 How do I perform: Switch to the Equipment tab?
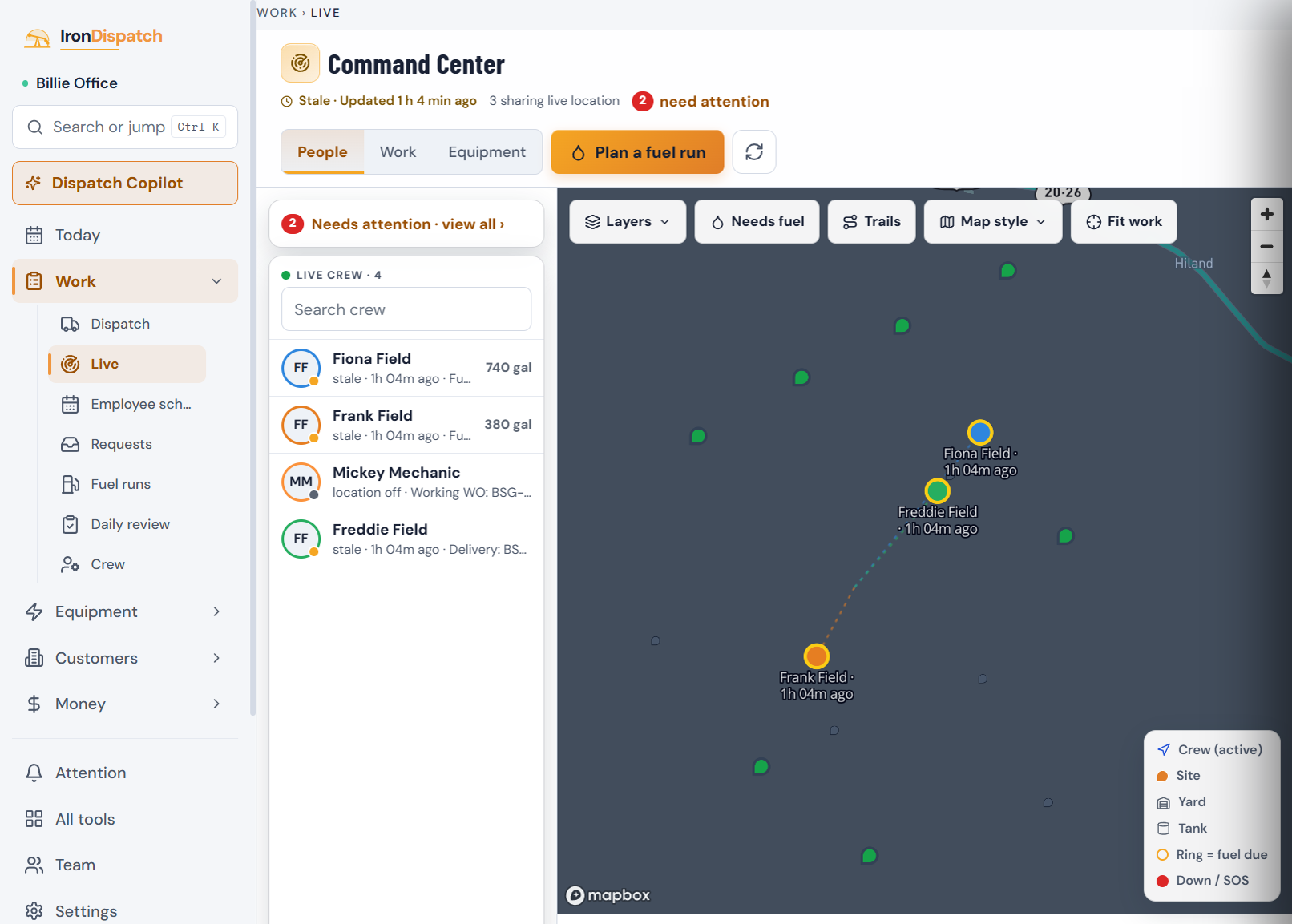[487, 151]
